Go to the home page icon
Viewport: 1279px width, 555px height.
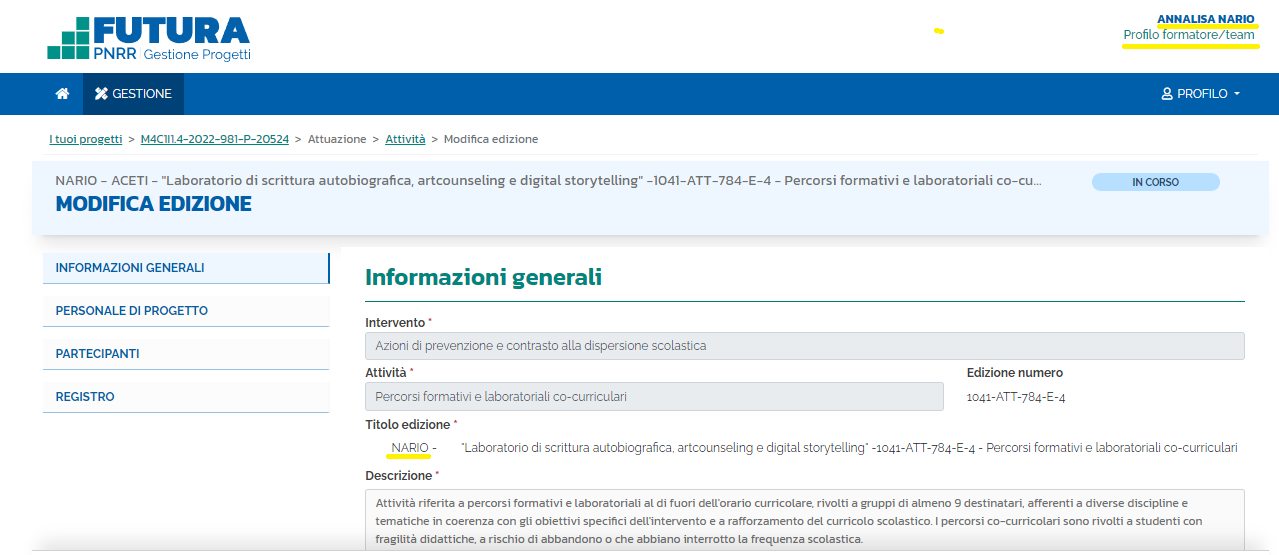tap(62, 94)
